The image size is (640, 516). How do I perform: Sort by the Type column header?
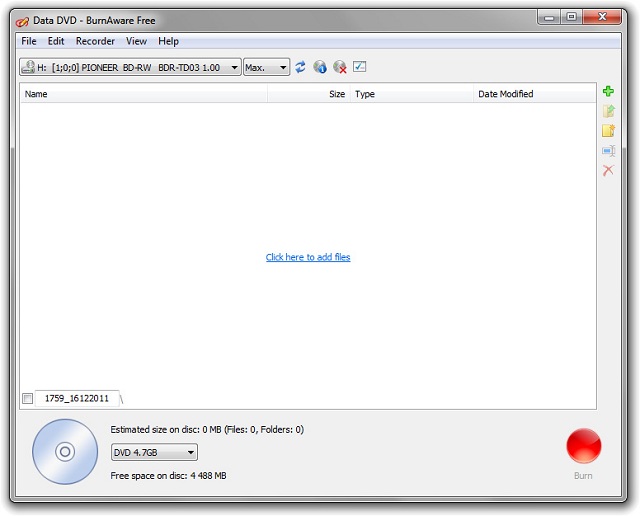pos(412,94)
